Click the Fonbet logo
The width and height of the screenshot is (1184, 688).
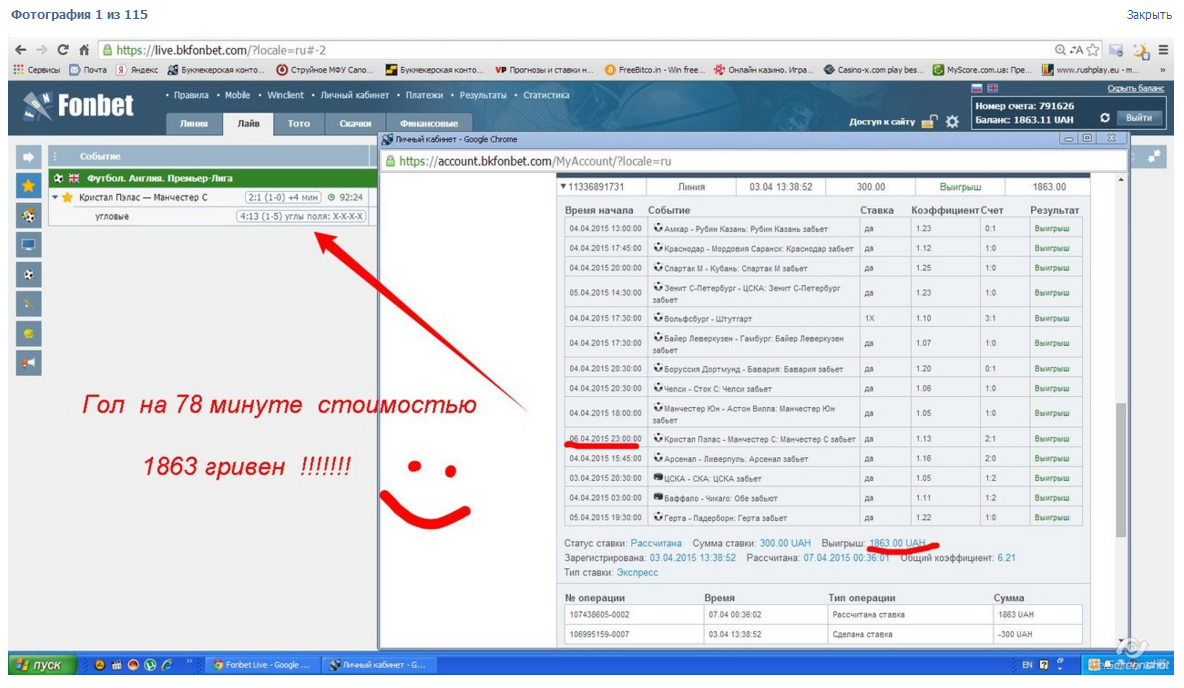coord(78,106)
